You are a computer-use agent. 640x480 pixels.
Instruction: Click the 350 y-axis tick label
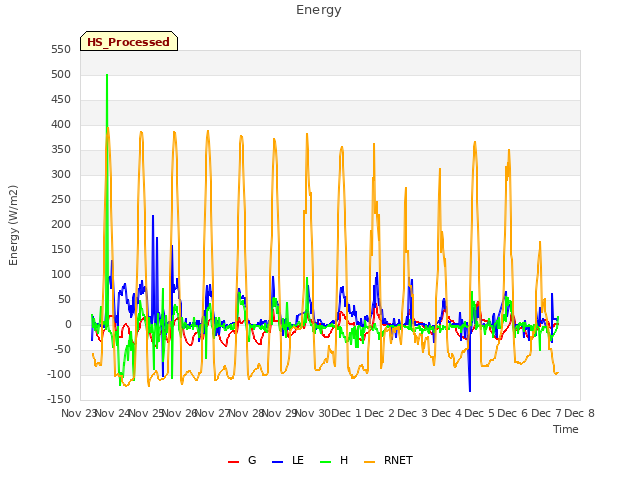tap(61, 149)
